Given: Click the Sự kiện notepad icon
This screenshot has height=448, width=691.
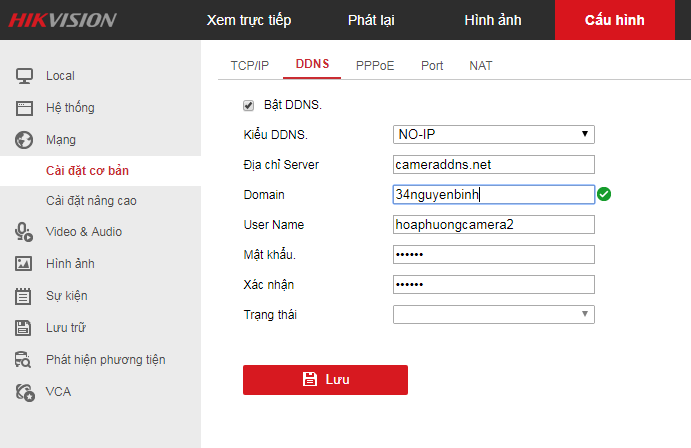Looking at the screenshot, I should (x=23, y=296).
